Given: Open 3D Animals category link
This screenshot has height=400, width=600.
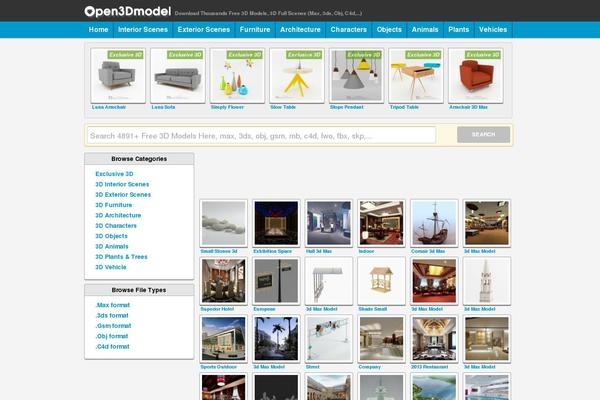Looking at the screenshot, I should coord(111,246).
